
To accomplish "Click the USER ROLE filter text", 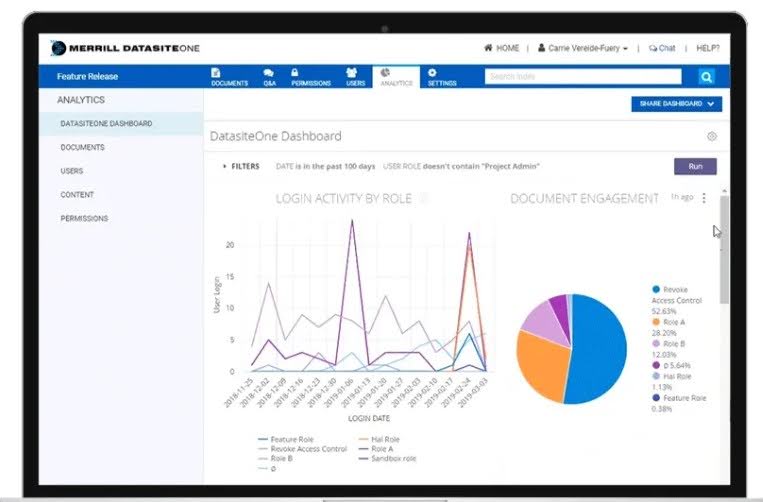I will pos(461,166).
